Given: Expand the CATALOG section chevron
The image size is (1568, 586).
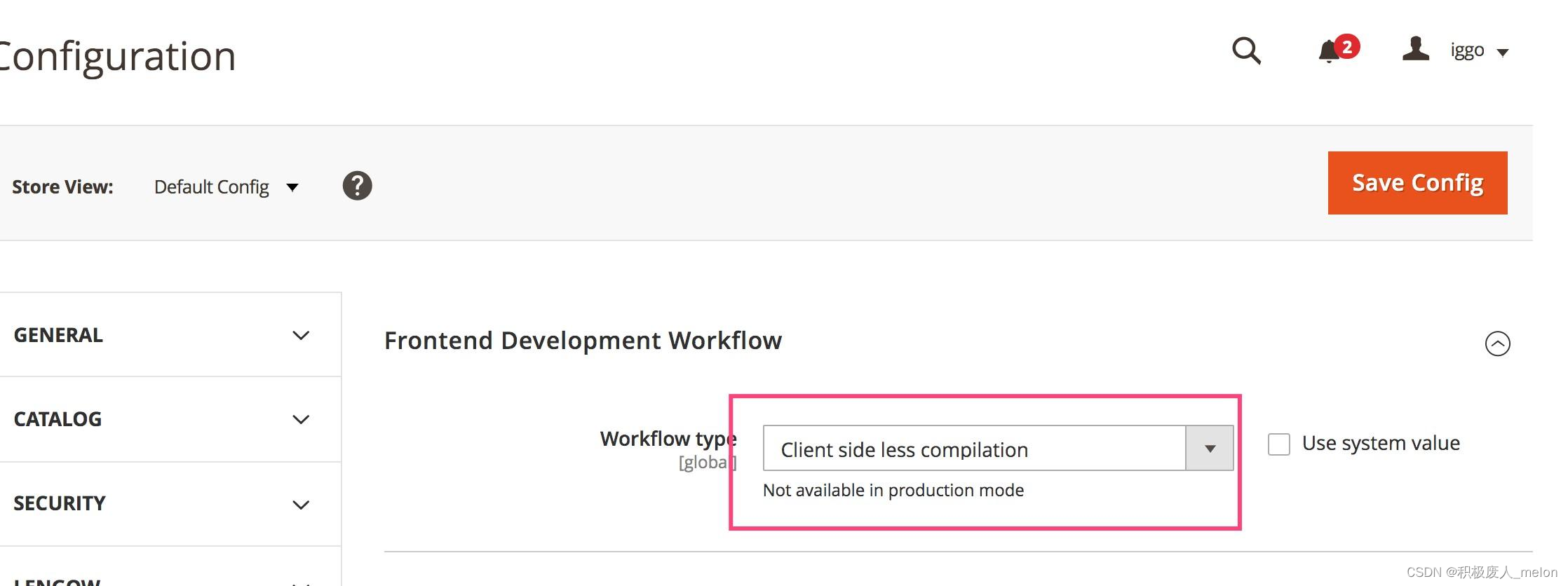Looking at the screenshot, I should tap(302, 420).
